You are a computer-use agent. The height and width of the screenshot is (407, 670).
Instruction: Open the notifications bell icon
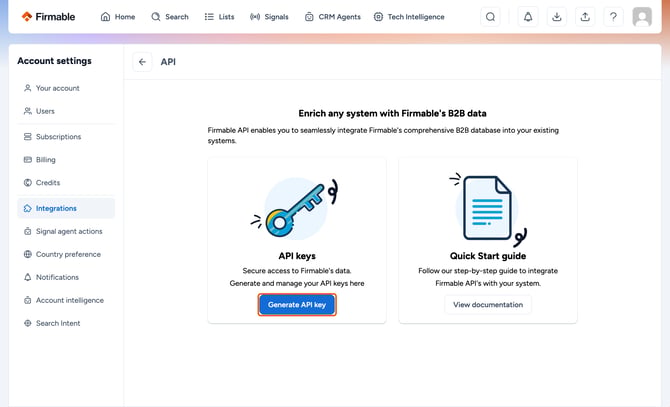(x=528, y=17)
